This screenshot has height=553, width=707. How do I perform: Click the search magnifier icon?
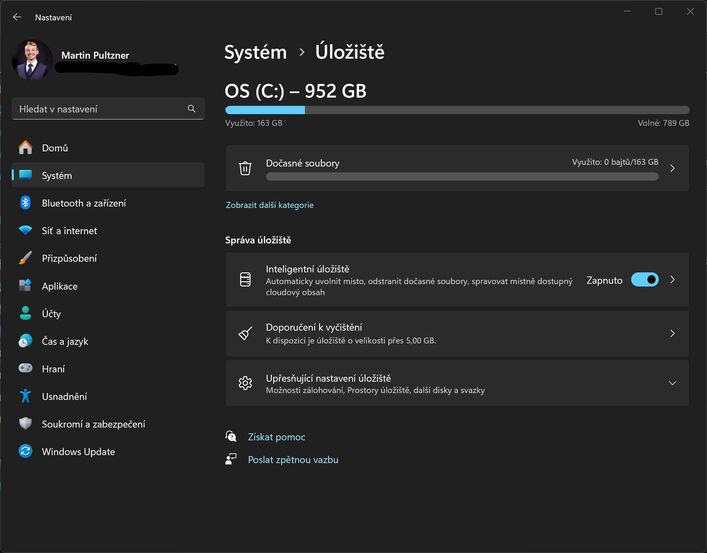point(191,109)
